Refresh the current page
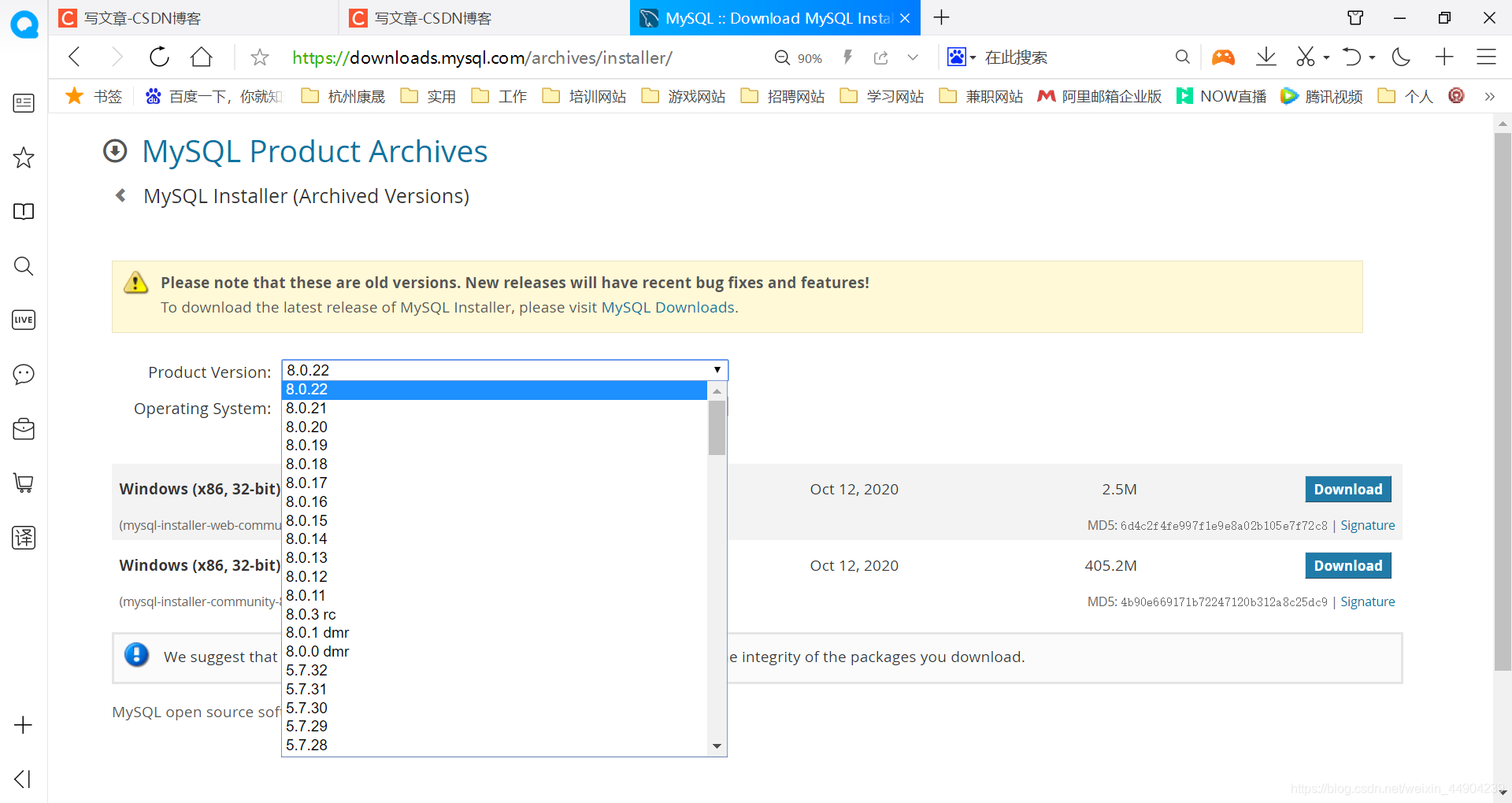This screenshot has height=803, width=1512. tap(159, 57)
